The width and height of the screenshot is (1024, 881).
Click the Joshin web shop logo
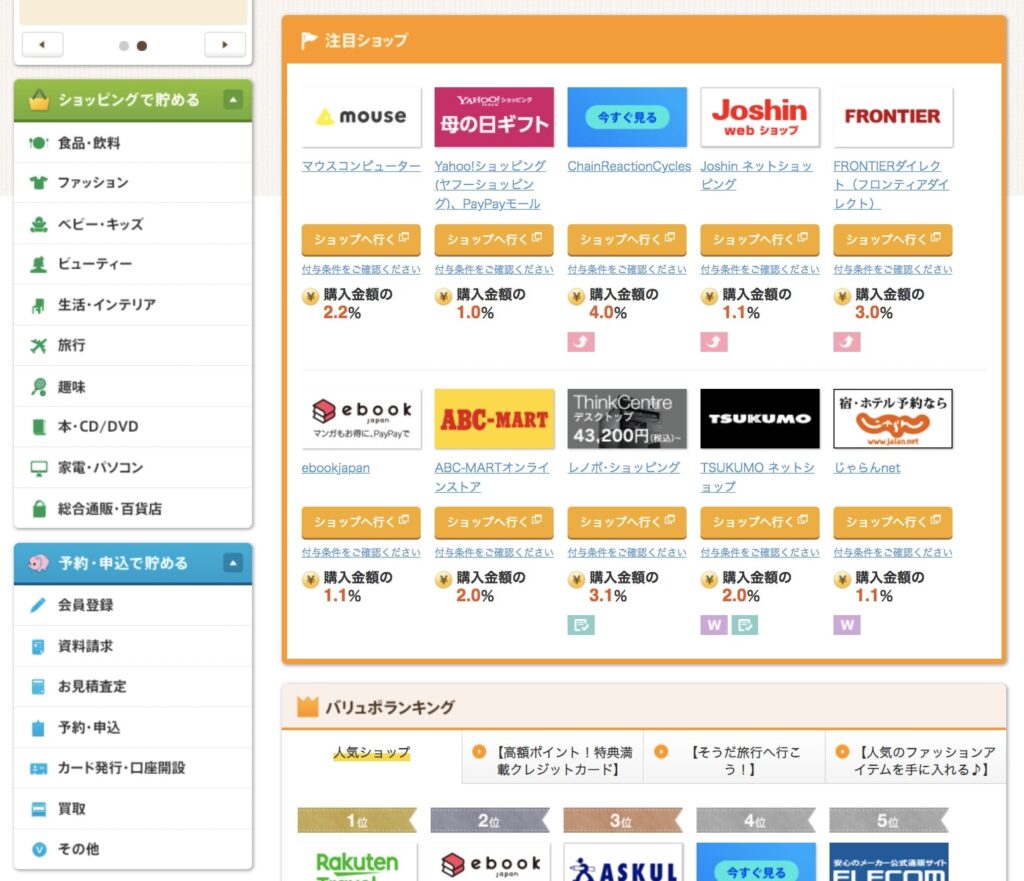[760, 117]
